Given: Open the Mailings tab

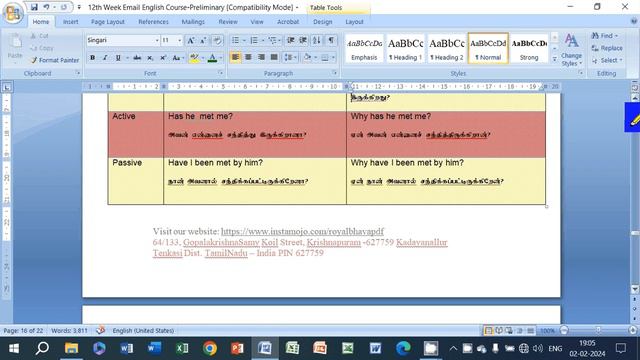Looking at the screenshot, I should pos(193,22).
